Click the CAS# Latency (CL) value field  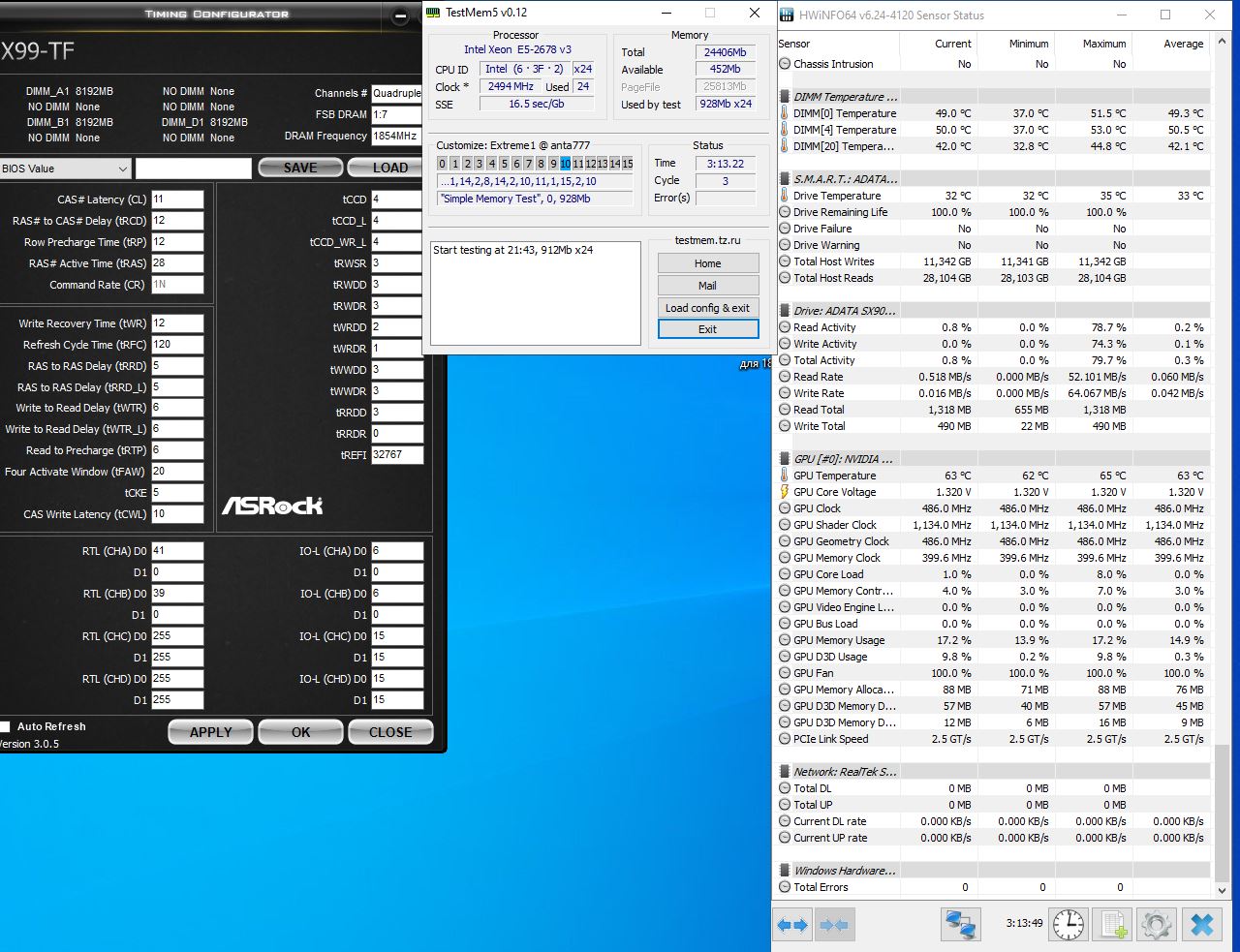coord(177,200)
